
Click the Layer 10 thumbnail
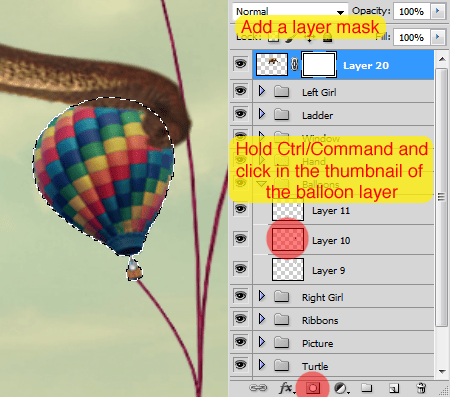pos(288,239)
